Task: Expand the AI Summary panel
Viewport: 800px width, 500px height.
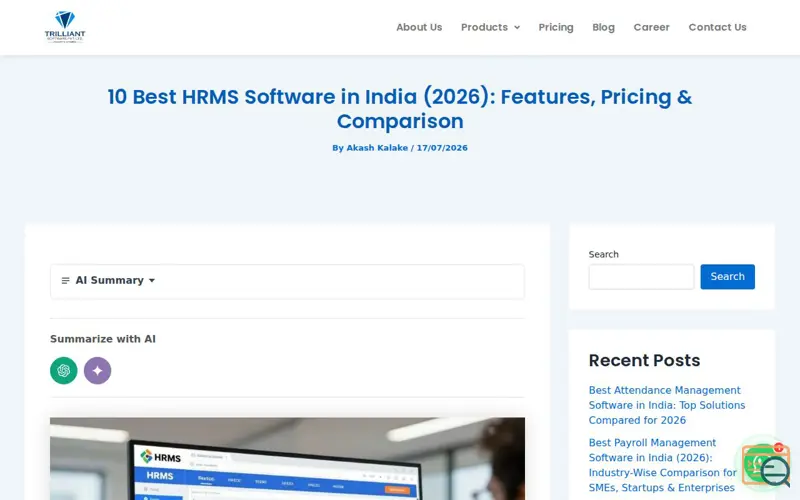Action: tap(287, 281)
